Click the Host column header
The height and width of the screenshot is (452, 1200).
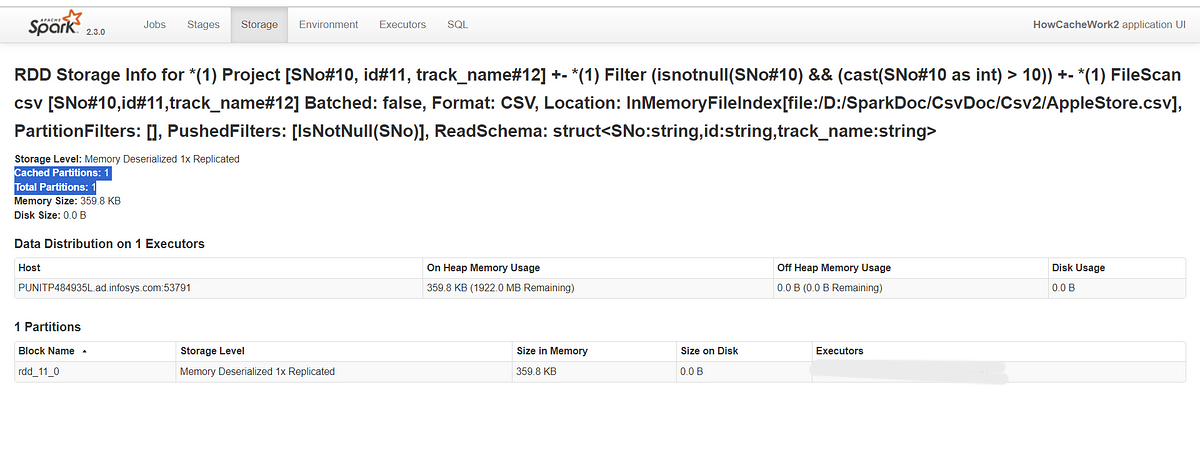tap(29, 268)
